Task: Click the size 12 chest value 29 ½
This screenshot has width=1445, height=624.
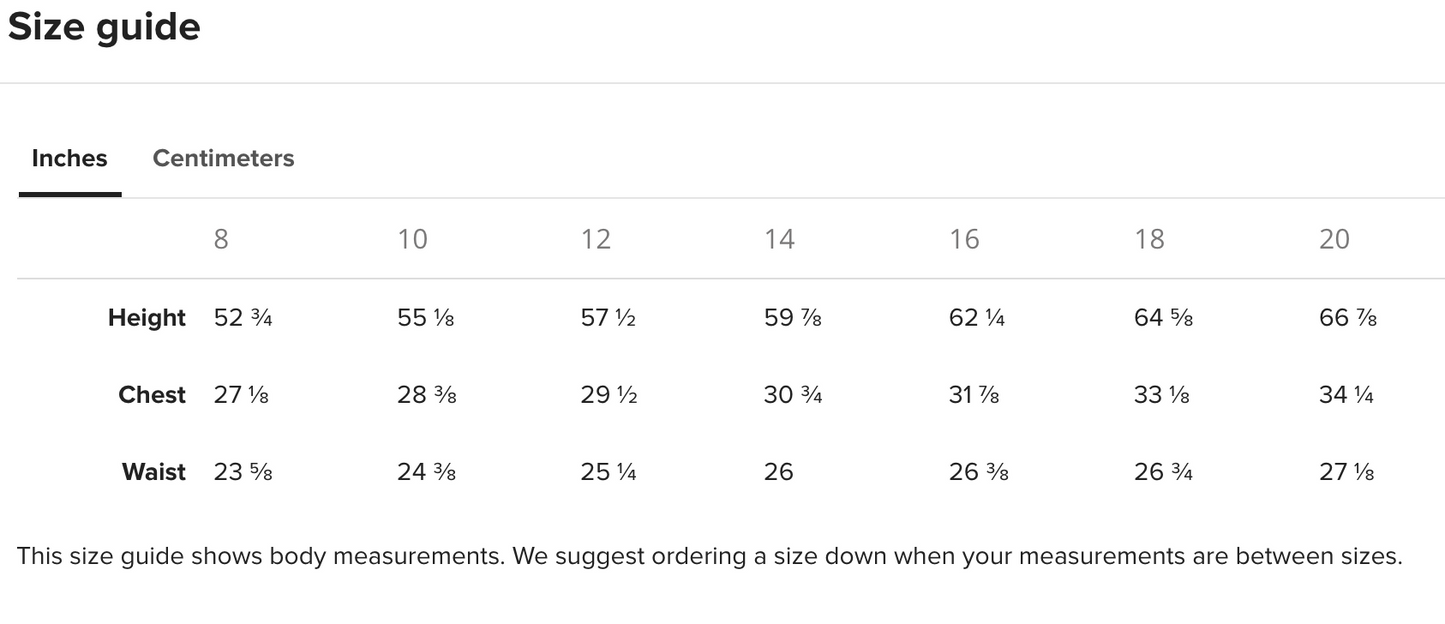Action: (x=608, y=395)
